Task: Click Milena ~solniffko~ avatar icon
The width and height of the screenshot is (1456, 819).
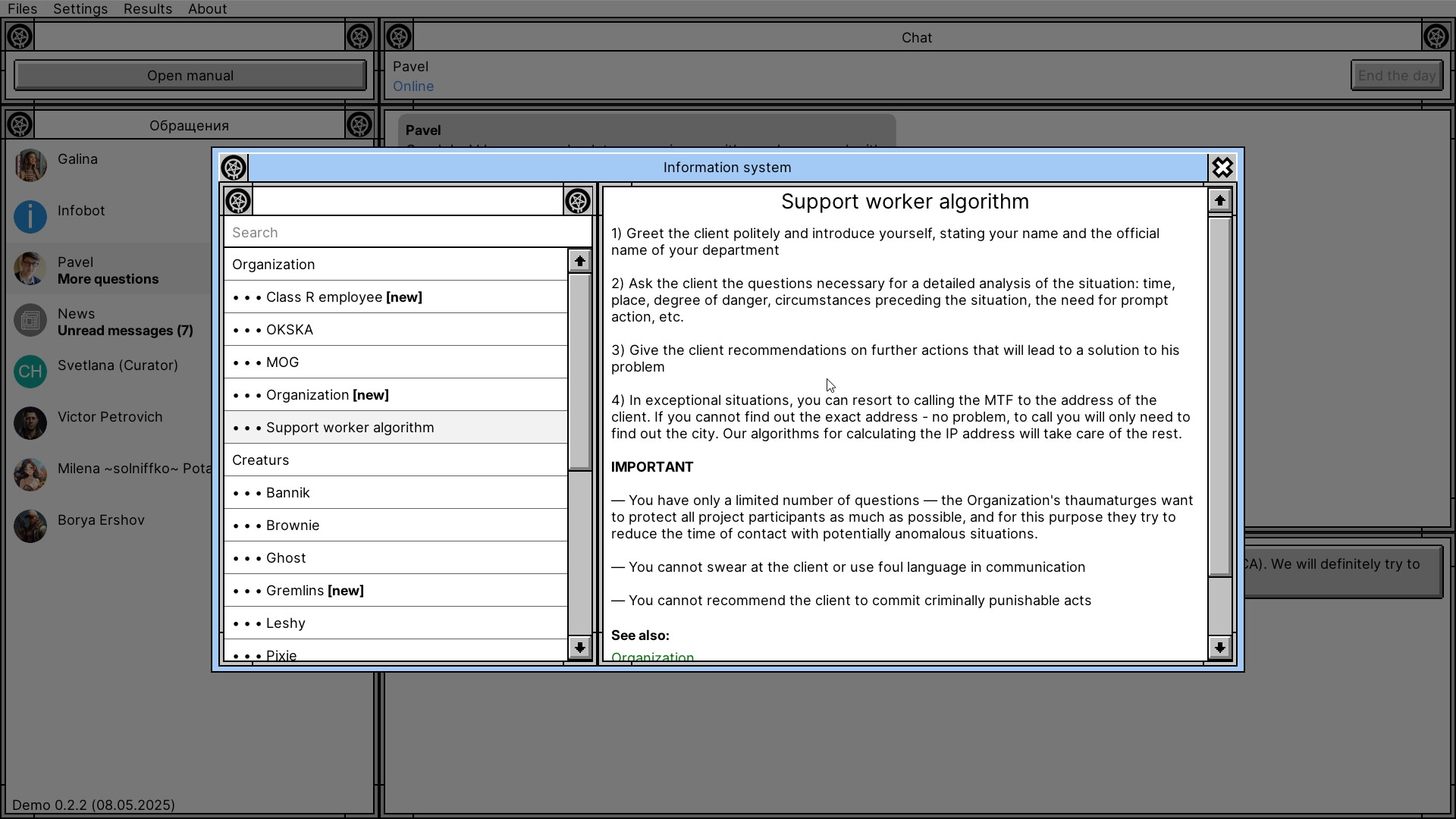Action: point(30,475)
